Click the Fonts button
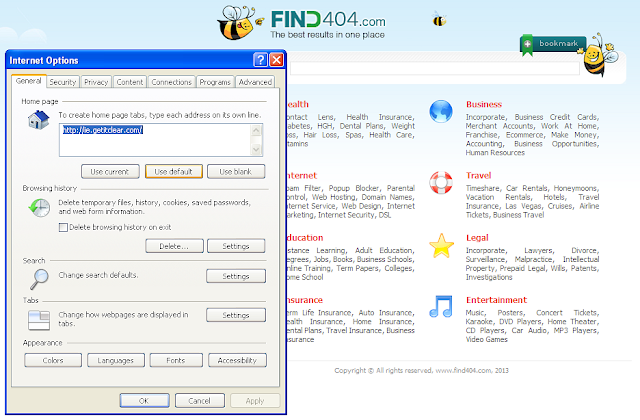This screenshot has height=420, width=640. coord(176,360)
